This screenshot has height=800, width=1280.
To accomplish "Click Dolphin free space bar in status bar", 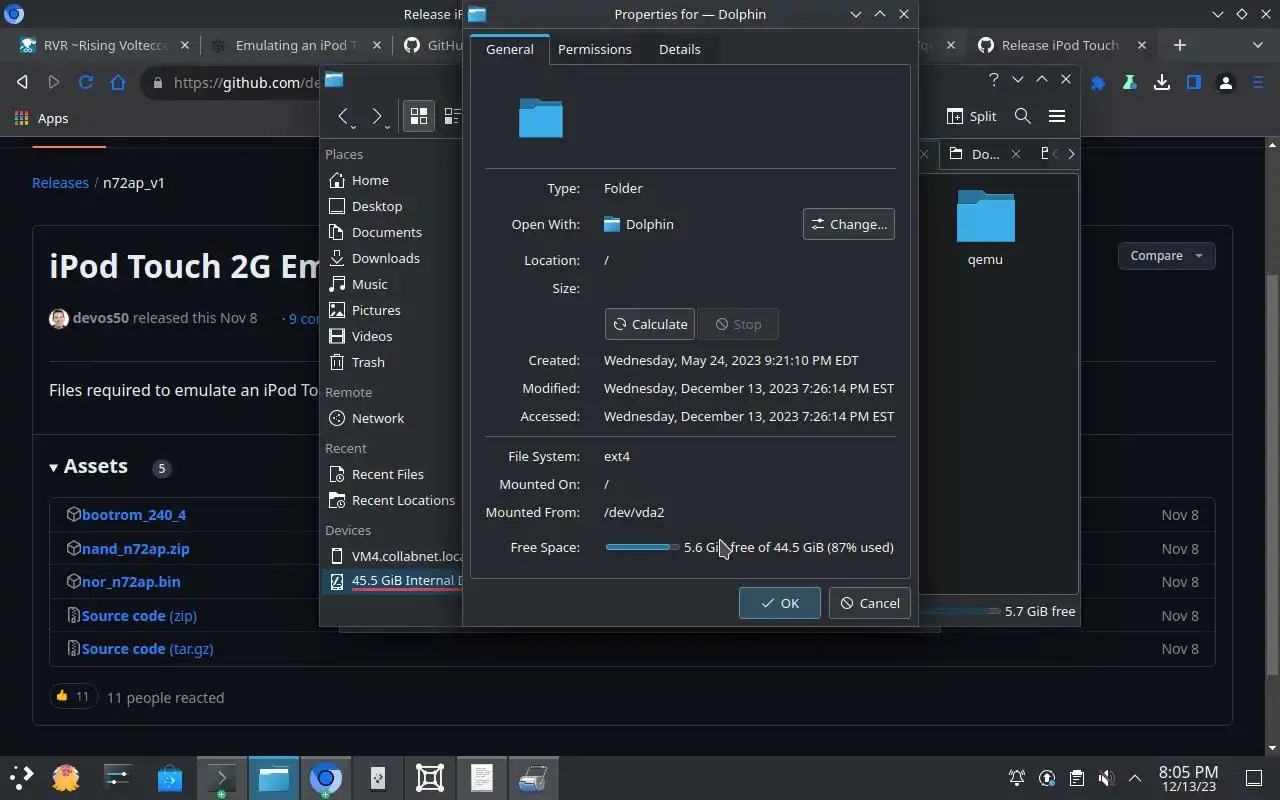I will coord(958,611).
